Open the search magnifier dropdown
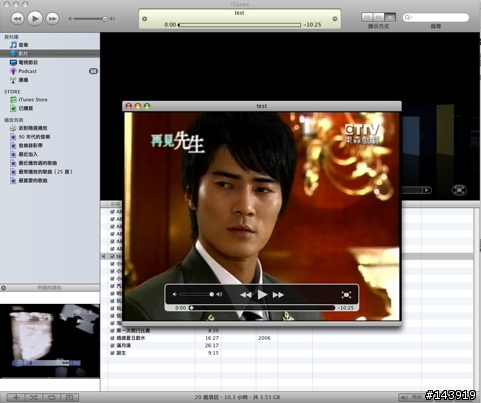 point(408,17)
